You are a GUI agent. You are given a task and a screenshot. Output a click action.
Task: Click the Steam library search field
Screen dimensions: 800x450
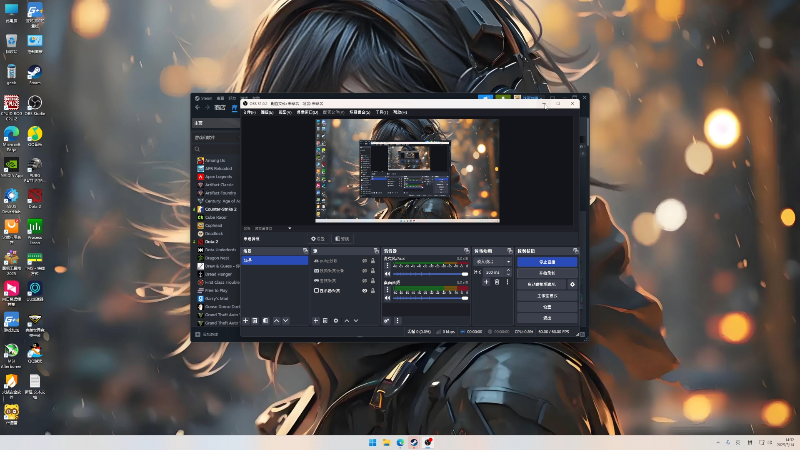pyautogui.click(x=216, y=149)
